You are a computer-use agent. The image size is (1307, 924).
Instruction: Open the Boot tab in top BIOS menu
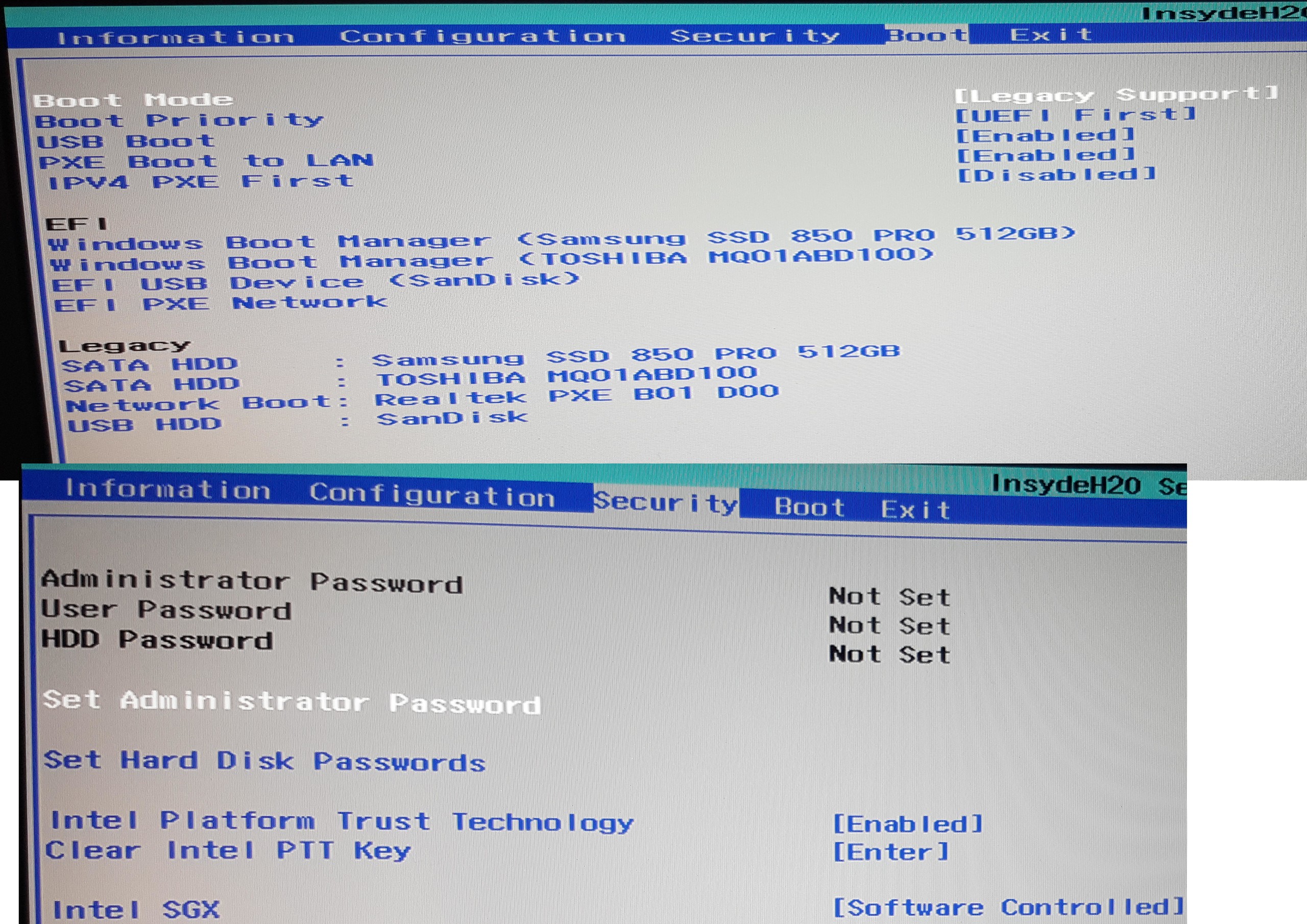(x=928, y=35)
